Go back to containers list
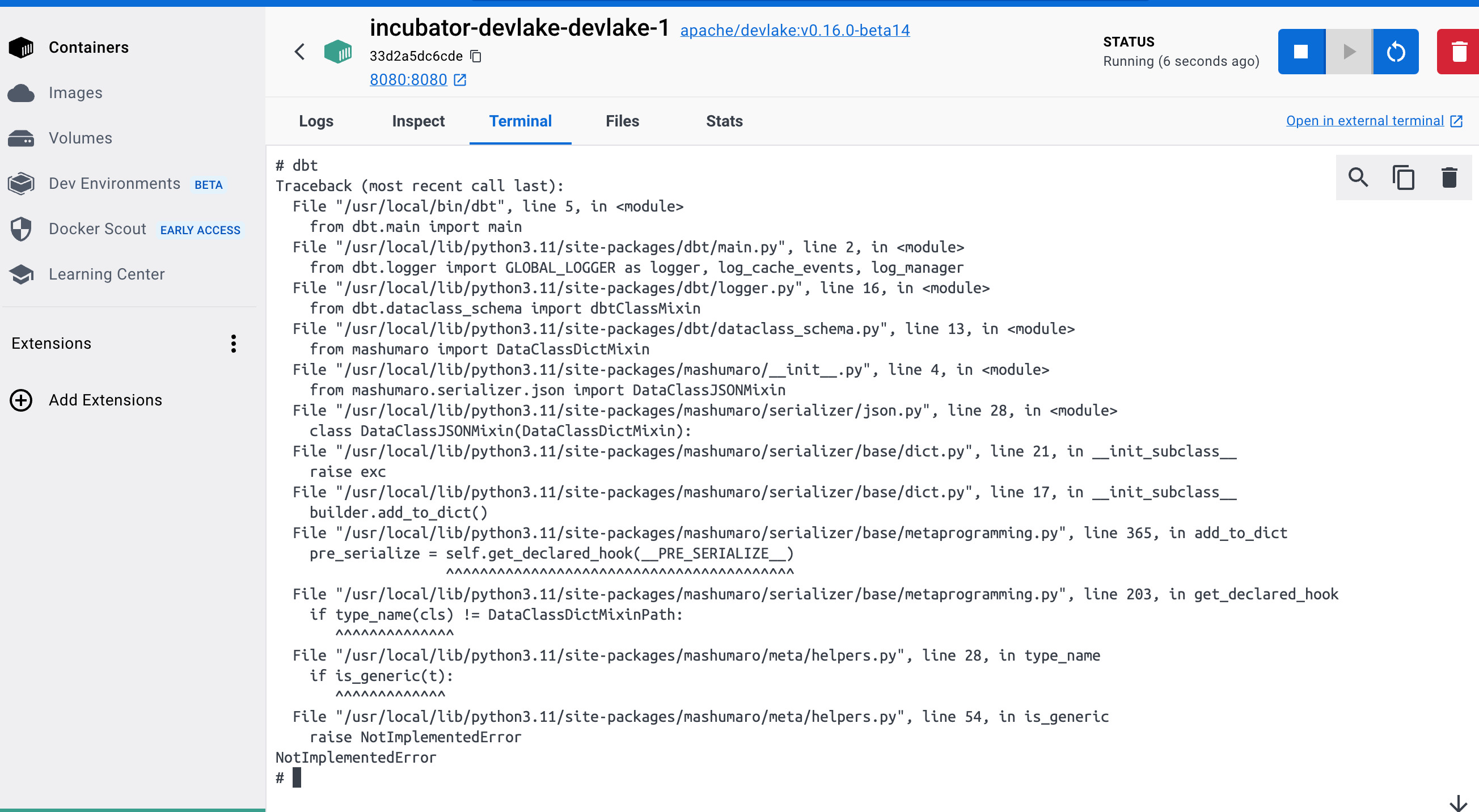 coord(299,52)
